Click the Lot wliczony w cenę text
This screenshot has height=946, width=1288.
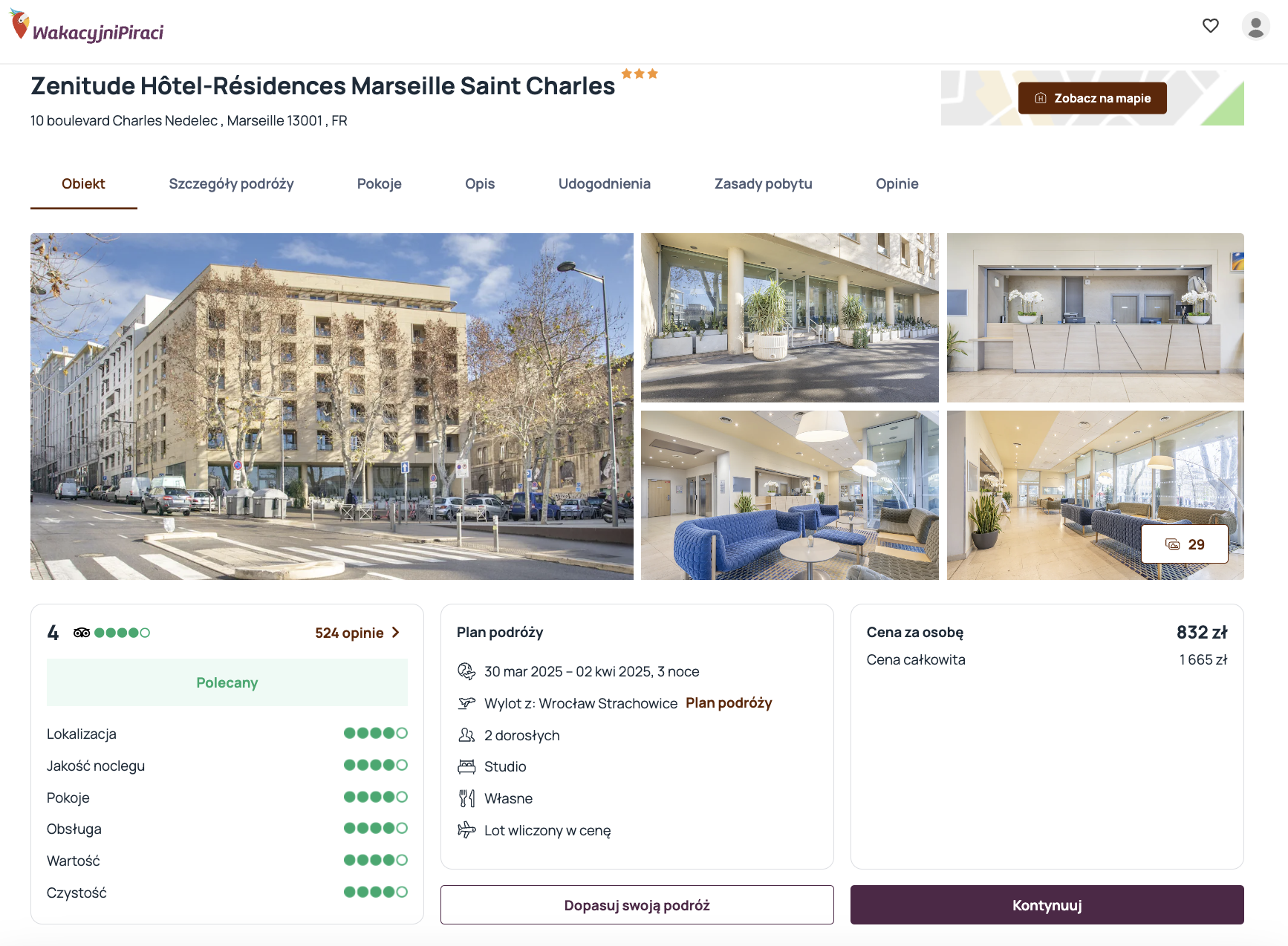(x=547, y=830)
